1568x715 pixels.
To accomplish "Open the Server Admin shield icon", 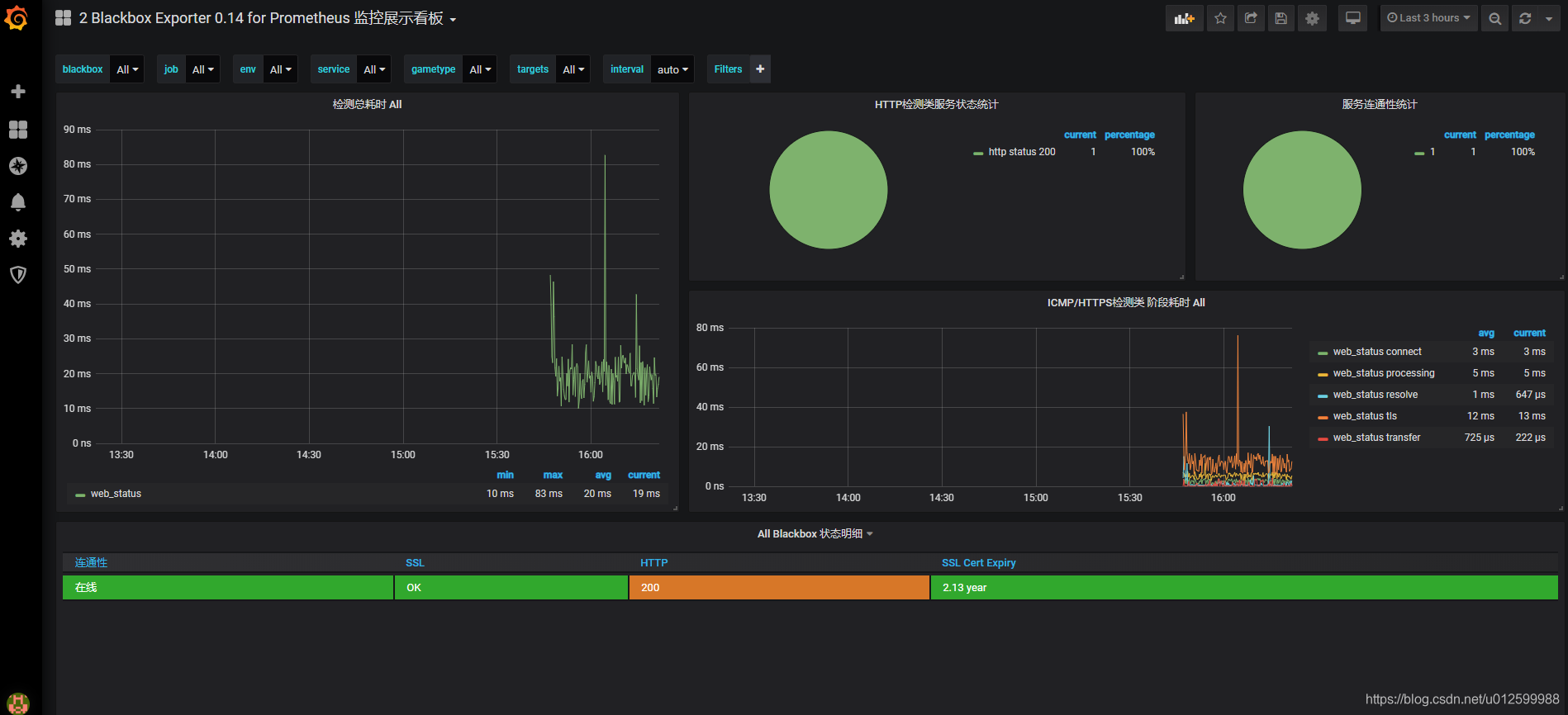I will 18,275.
